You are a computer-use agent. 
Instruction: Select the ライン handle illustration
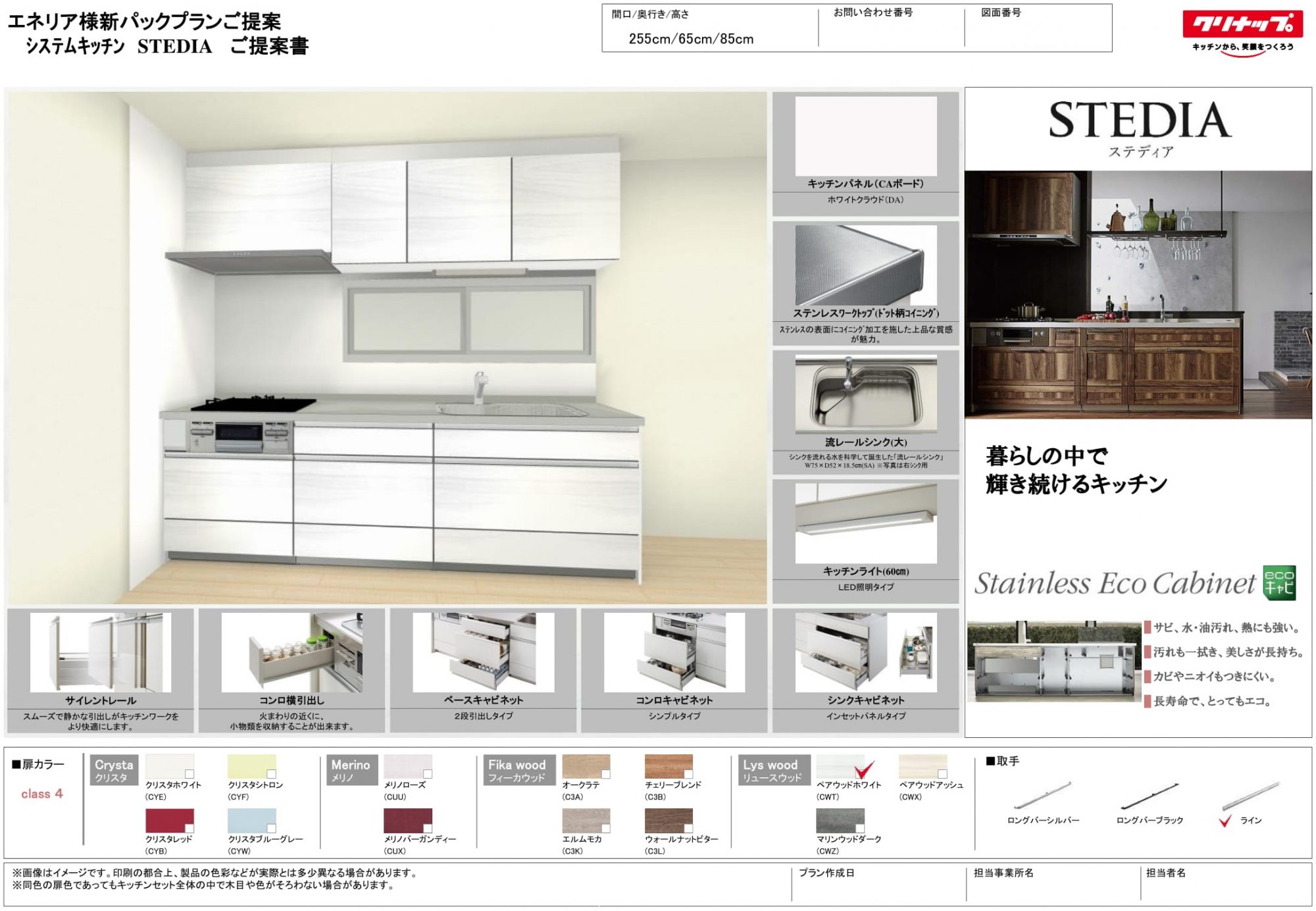pyautogui.click(x=1251, y=795)
